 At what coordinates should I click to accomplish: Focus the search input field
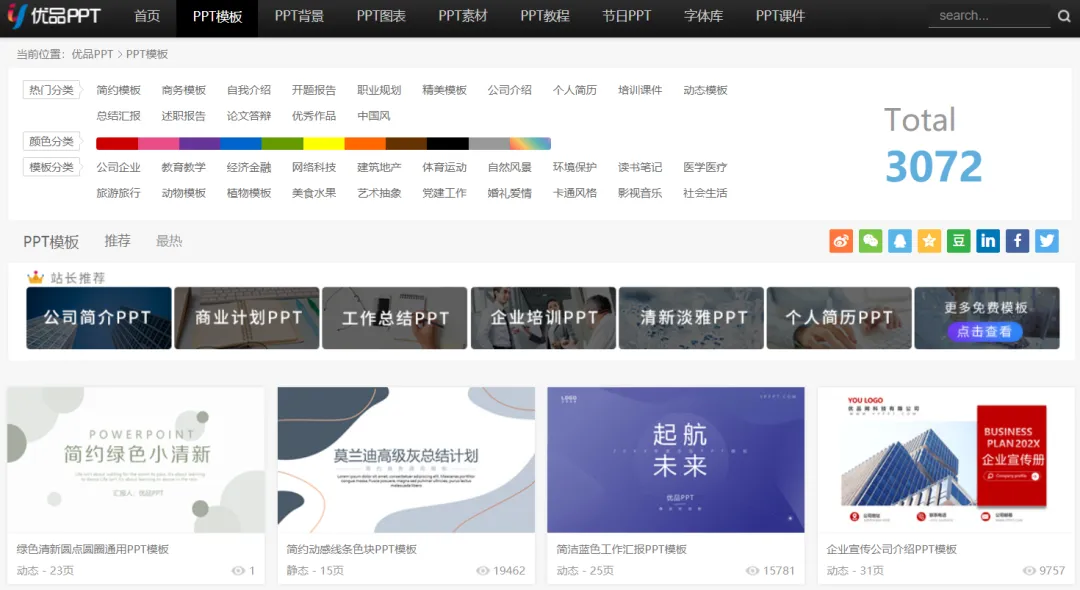(989, 16)
